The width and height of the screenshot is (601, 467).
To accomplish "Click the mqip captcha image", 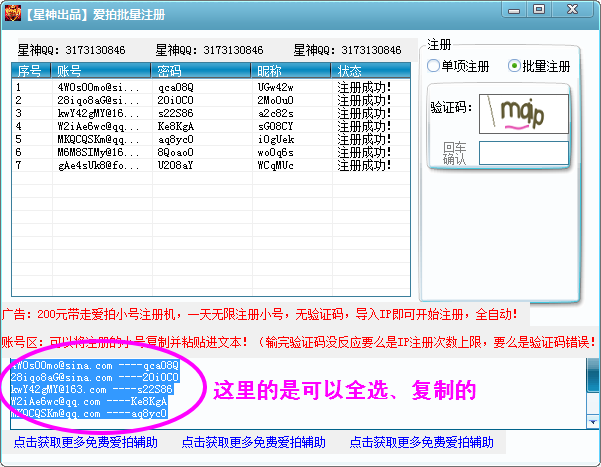I will coord(524,114).
